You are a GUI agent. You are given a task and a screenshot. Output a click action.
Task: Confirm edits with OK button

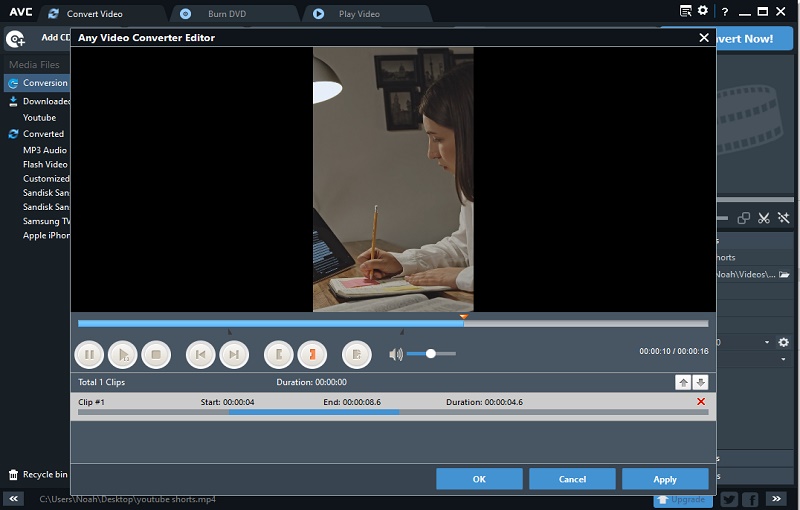479,479
